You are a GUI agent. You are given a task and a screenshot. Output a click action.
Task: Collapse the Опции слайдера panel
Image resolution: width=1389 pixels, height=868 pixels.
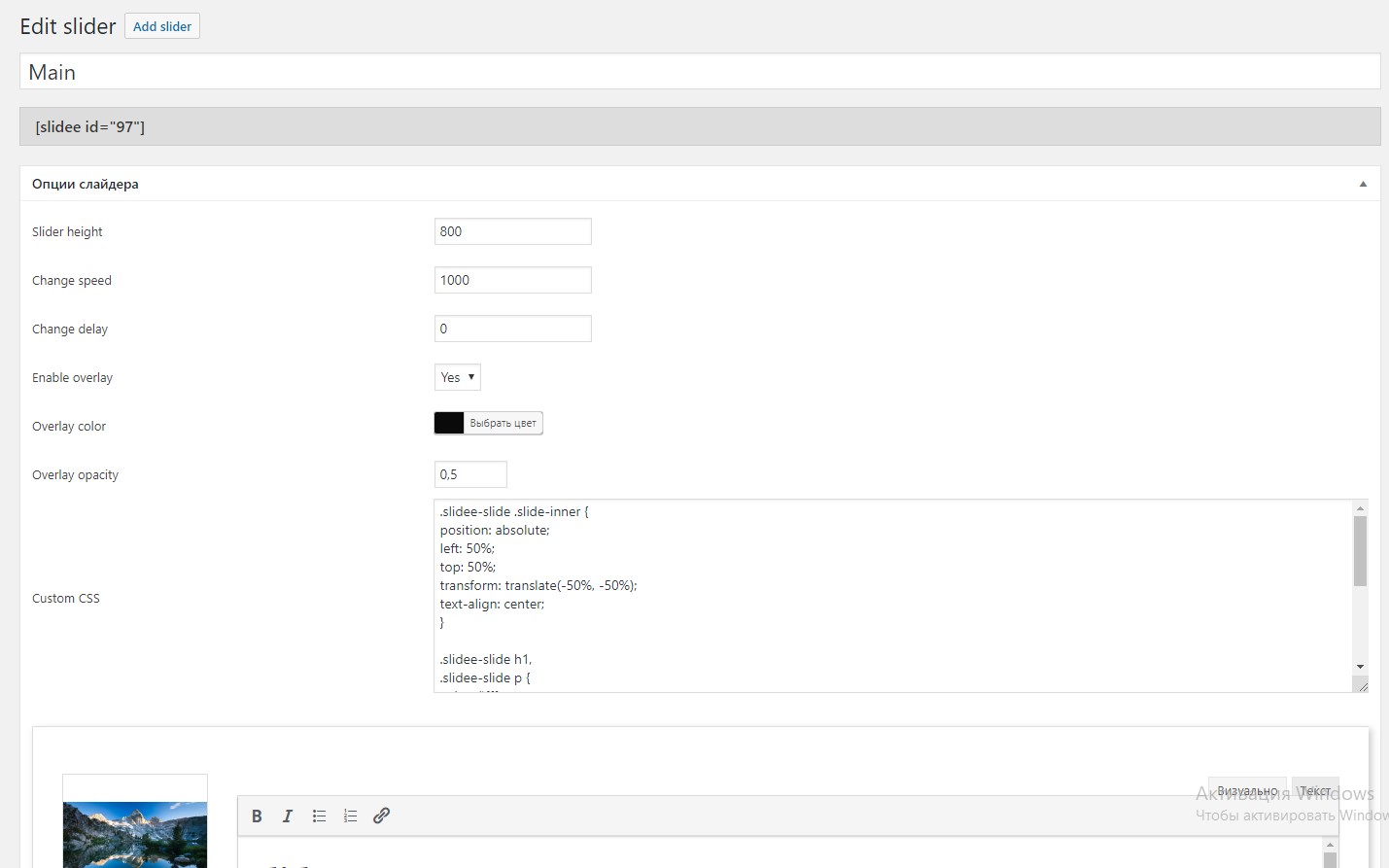pyautogui.click(x=1363, y=184)
